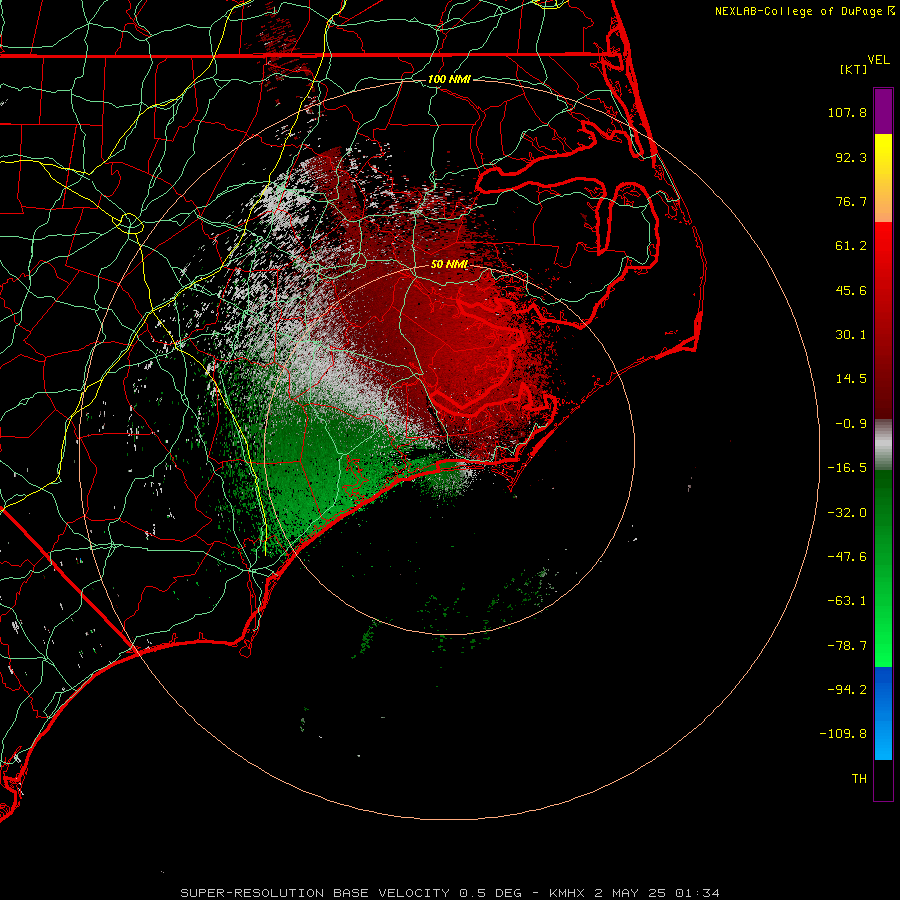Click the -16.5 legend value
The height and width of the screenshot is (900, 900).
coord(847,468)
